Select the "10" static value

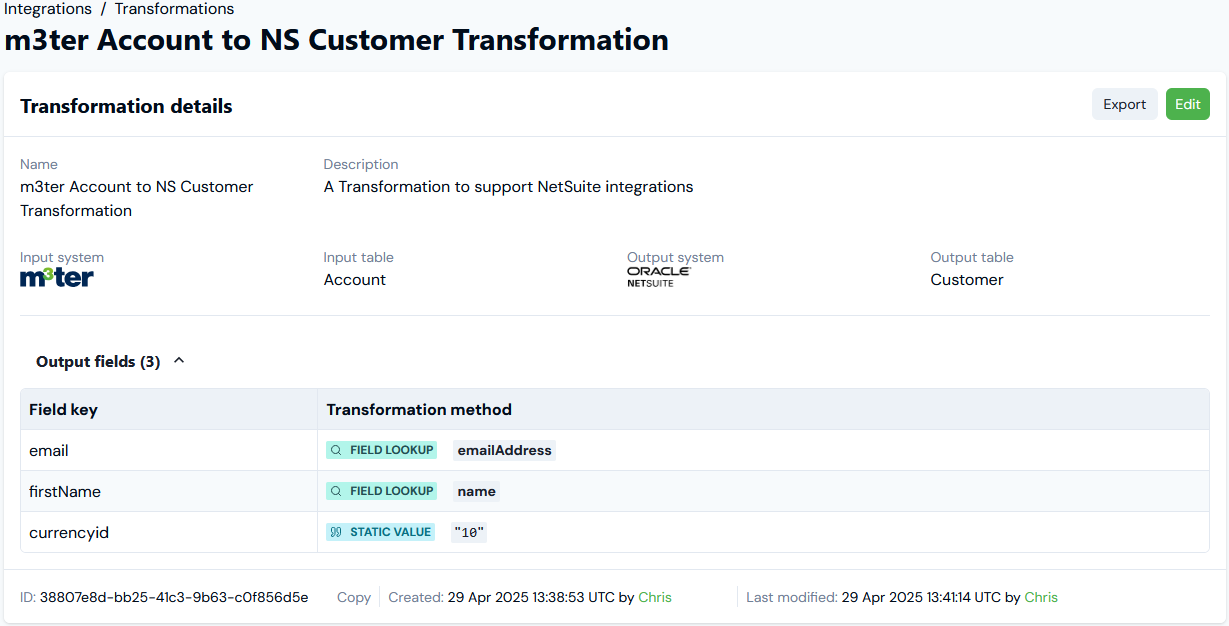[x=469, y=532]
